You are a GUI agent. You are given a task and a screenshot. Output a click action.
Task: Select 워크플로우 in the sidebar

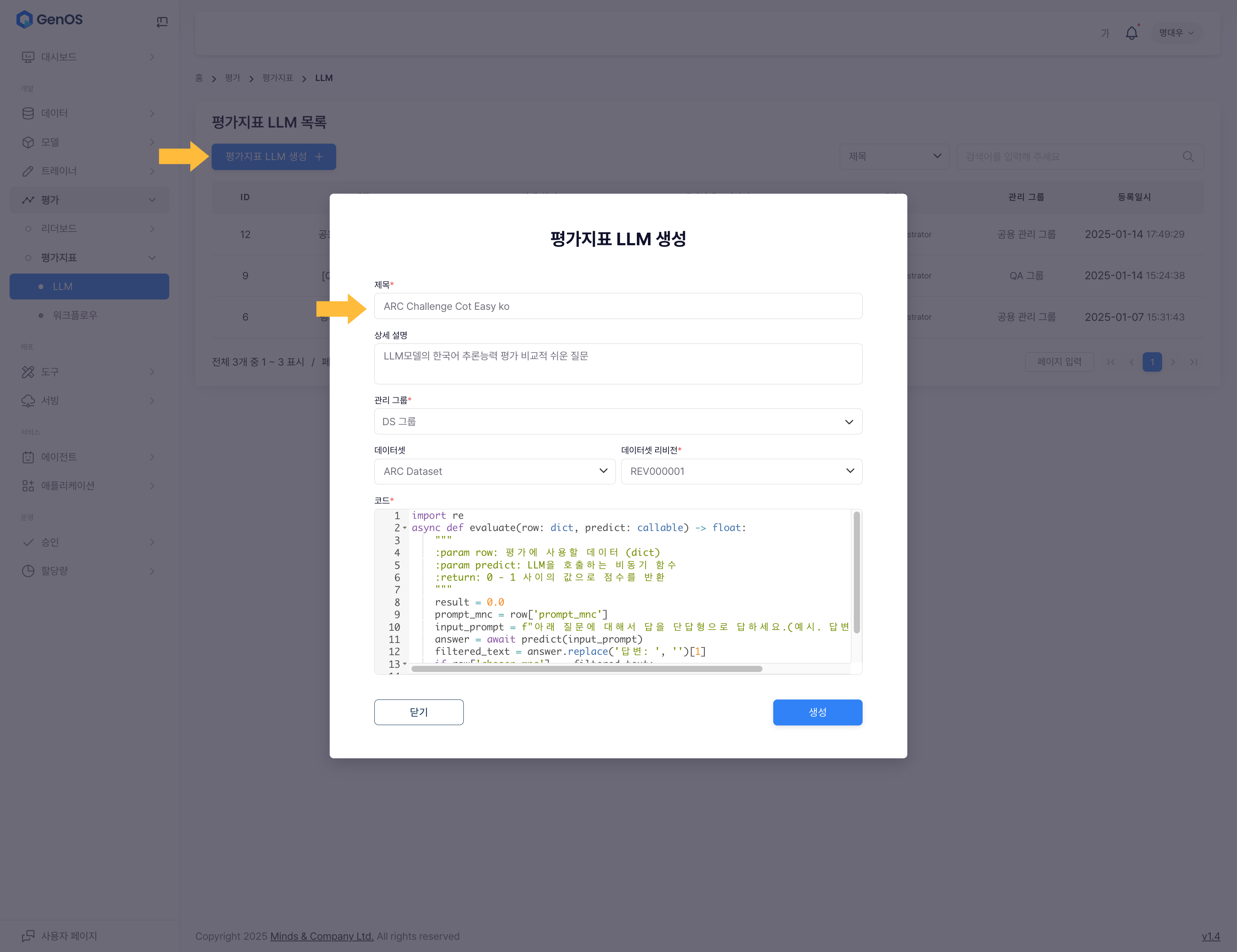click(75, 315)
